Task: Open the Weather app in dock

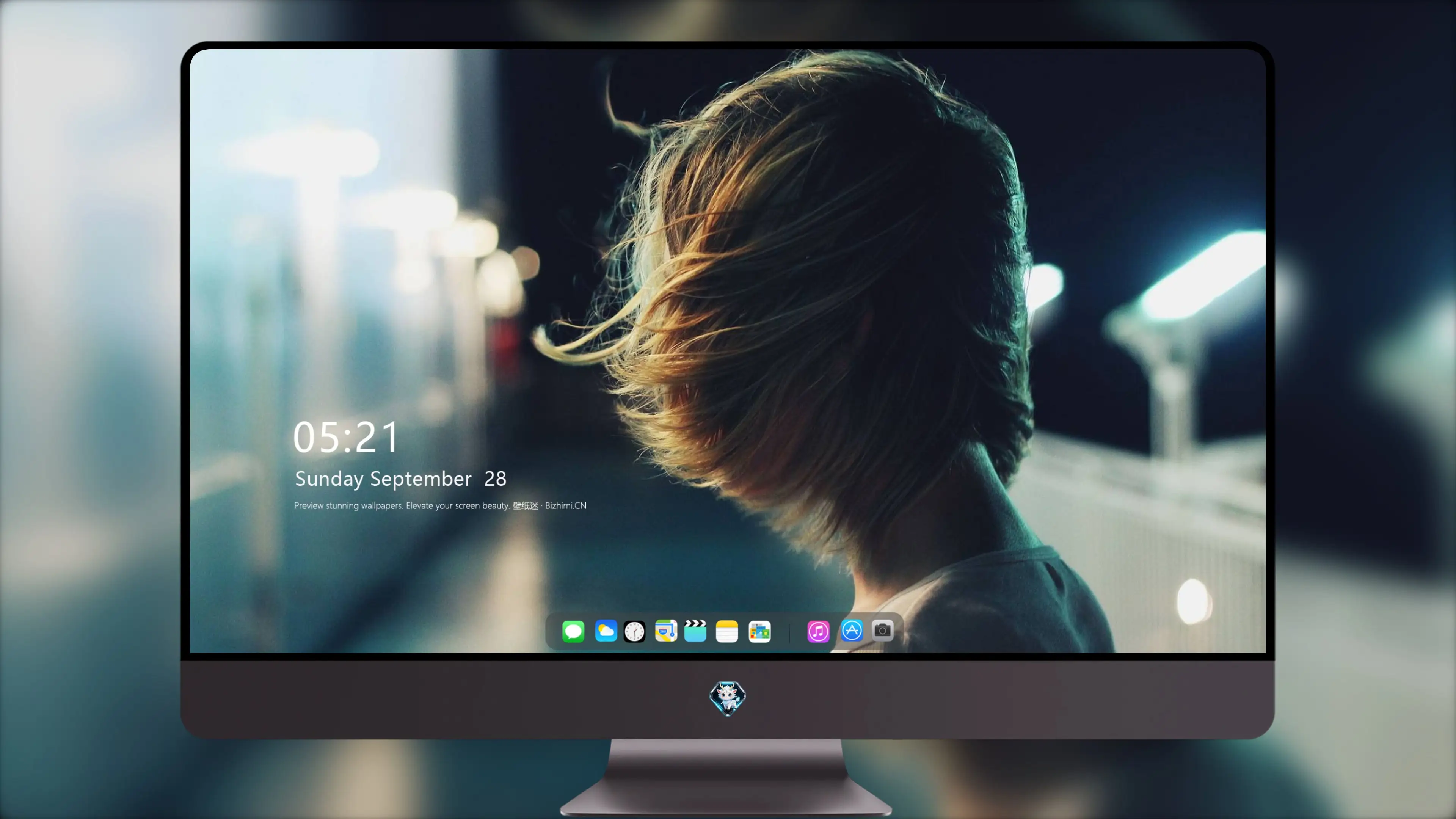Action: coord(606,631)
